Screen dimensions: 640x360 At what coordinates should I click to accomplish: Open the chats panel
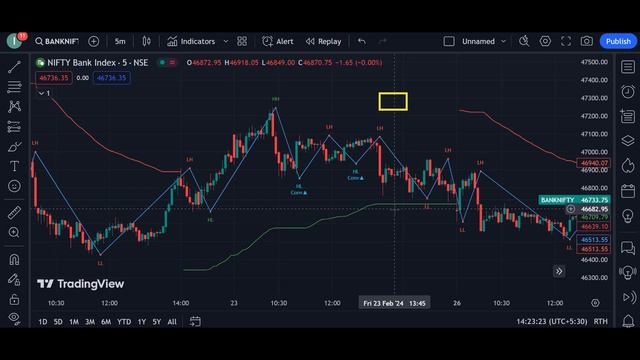(628, 247)
